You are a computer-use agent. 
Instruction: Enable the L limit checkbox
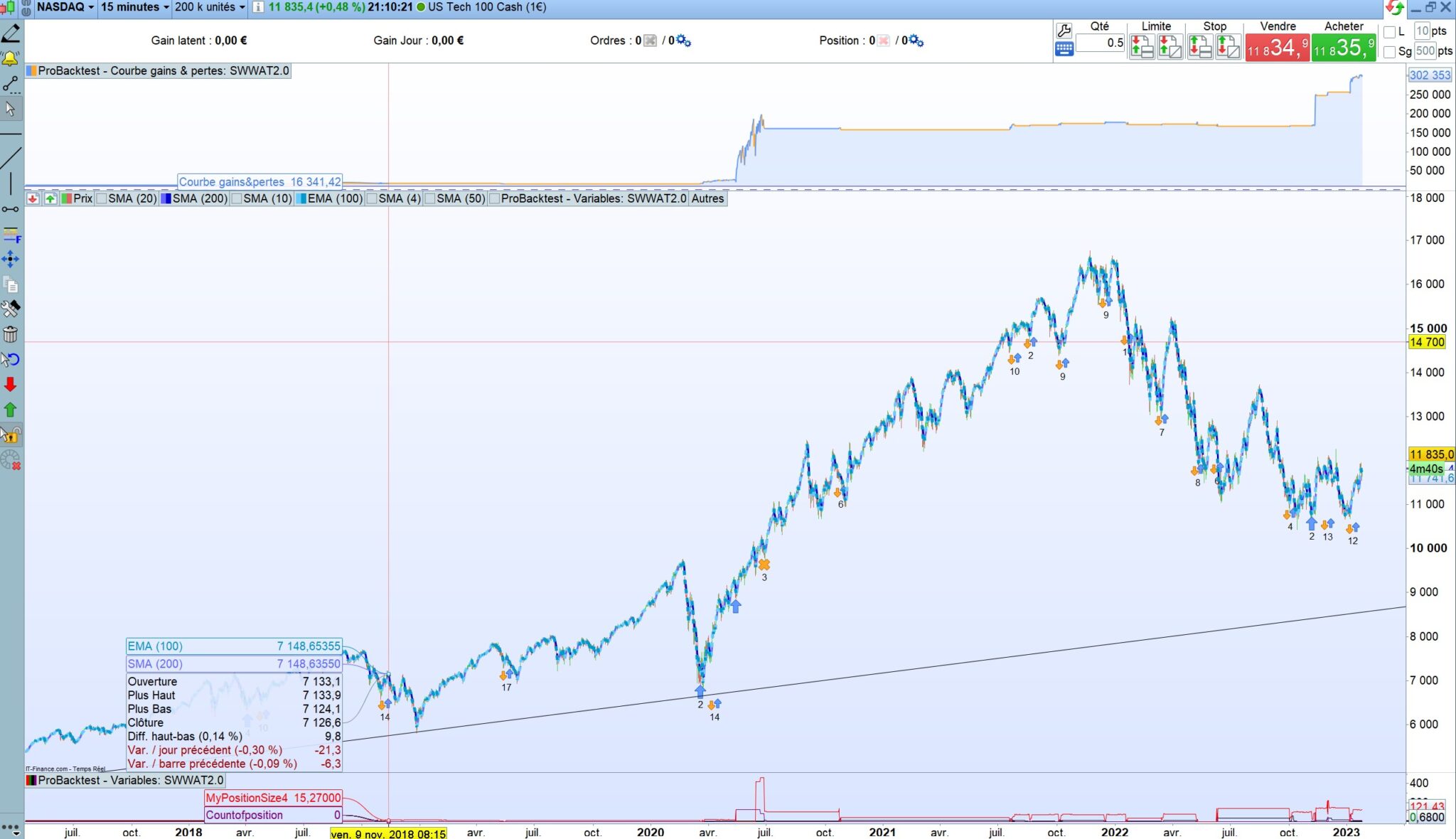[1389, 32]
